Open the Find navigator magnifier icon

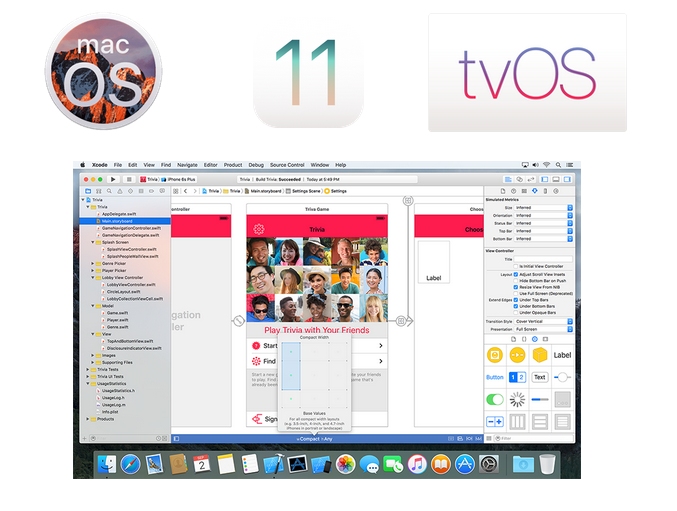109,191
